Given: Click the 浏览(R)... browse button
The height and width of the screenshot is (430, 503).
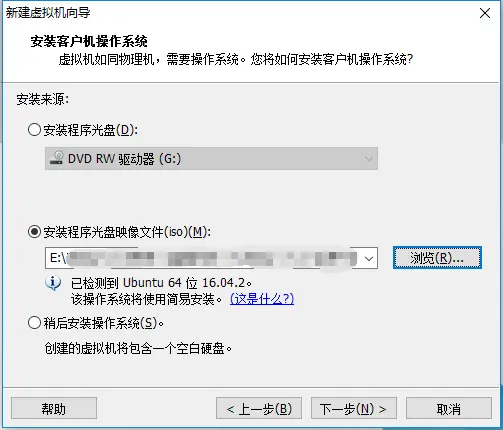Looking at the screenshot, I should (x=437, y=258).
